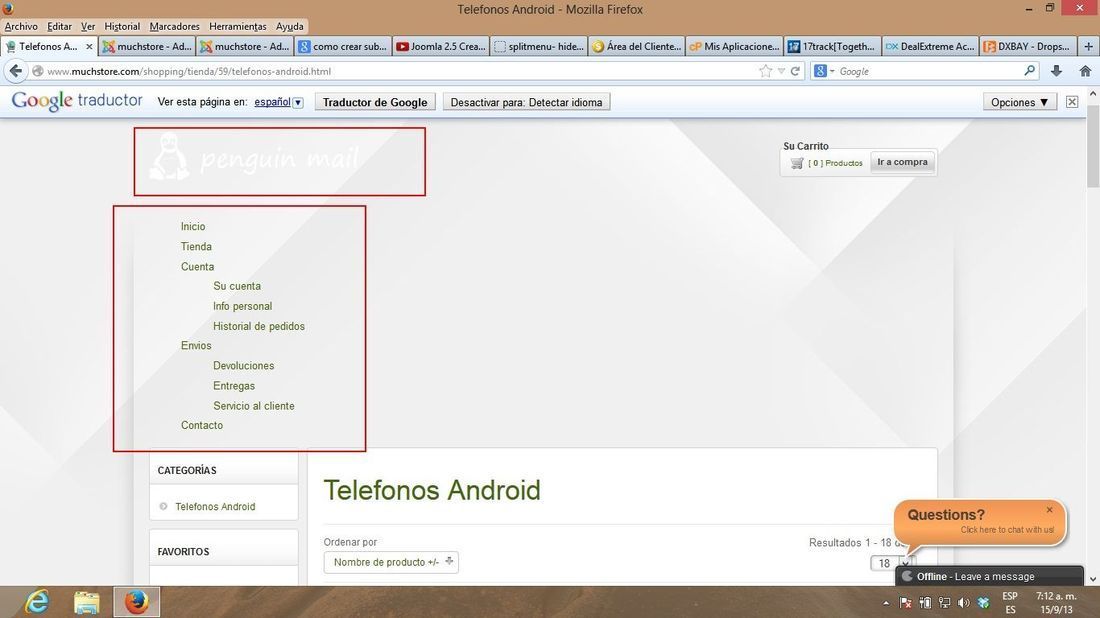Close the Telefonos Android tab
The image size is (1100, 618).
coord(89,46)
